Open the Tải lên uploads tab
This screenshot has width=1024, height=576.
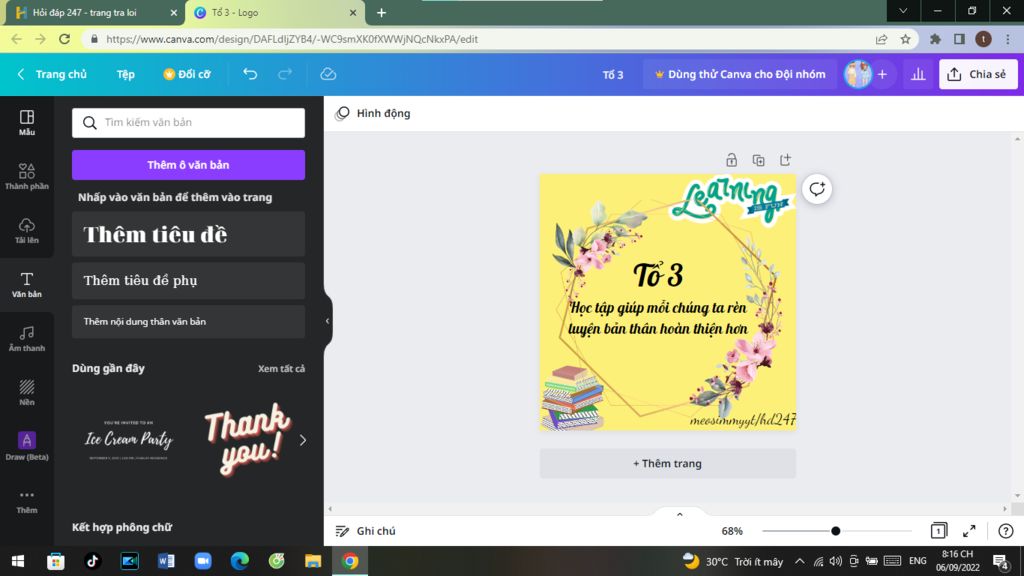(27, 231)
